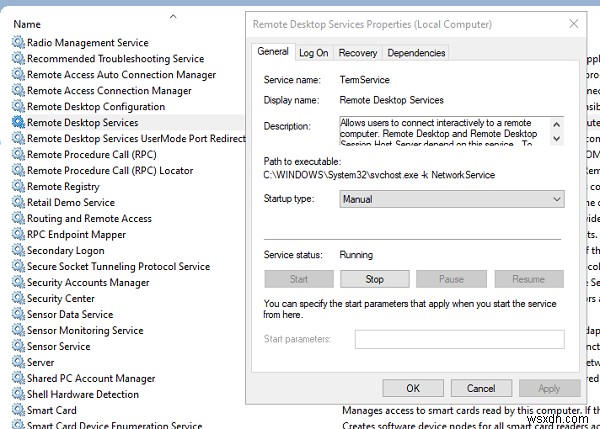Click the RPC Endpoint Mapper icon
Screen dimensions: 600x429
pos(18,234)
